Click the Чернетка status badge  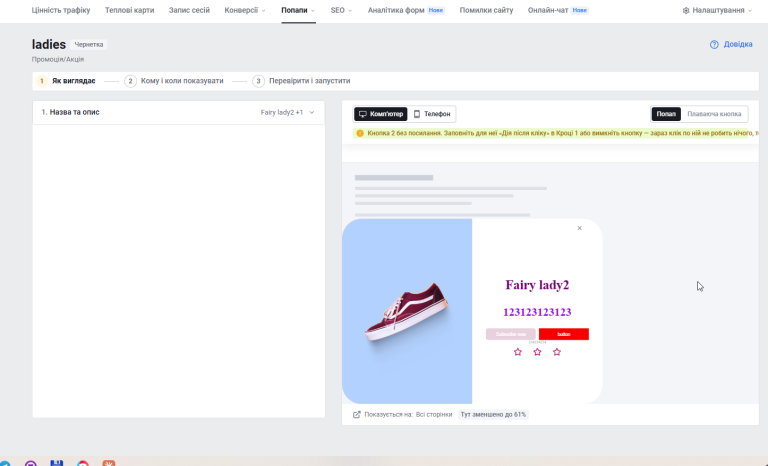click(x=89, y=45)
